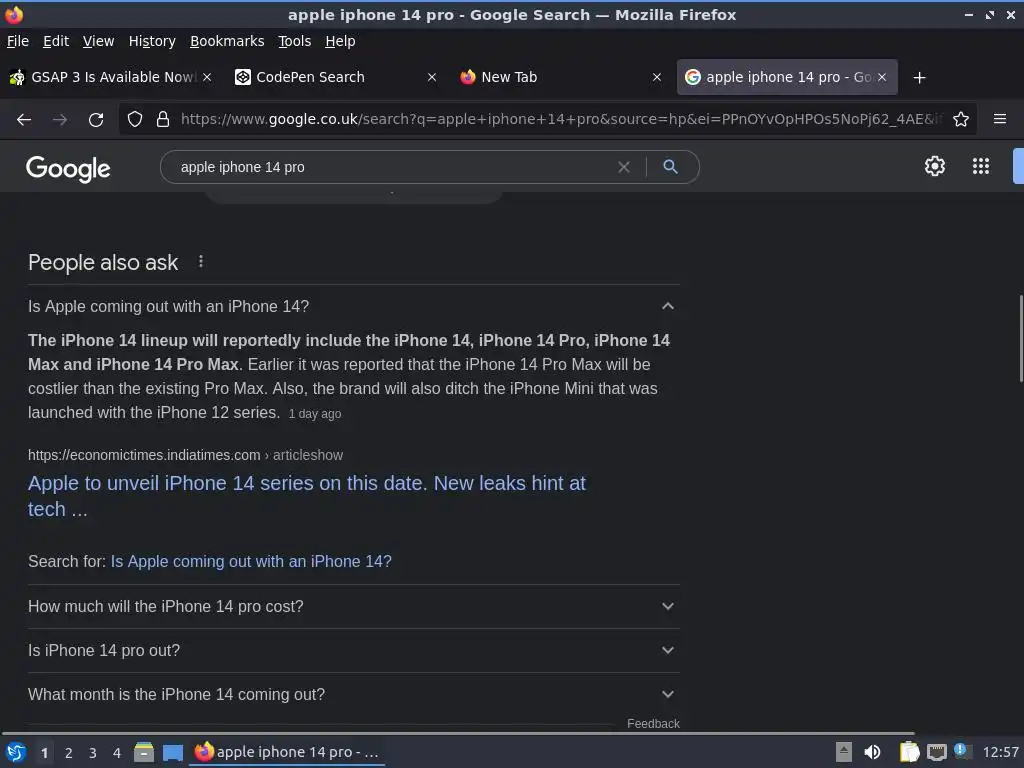
Task: Switch to the New Tab tab
Action: (x=561, y=77)
